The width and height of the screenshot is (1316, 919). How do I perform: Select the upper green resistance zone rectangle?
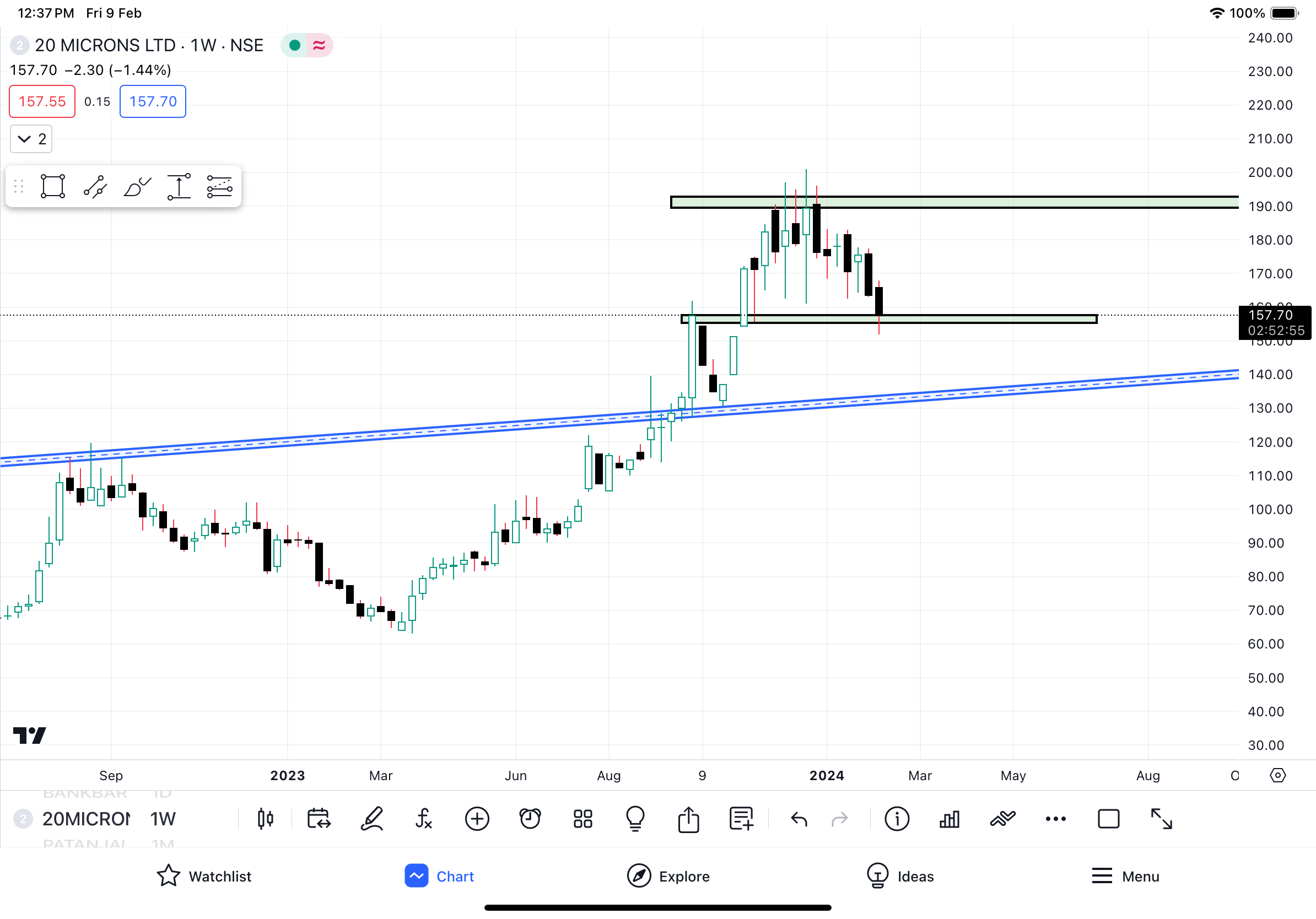click(954, 202)
